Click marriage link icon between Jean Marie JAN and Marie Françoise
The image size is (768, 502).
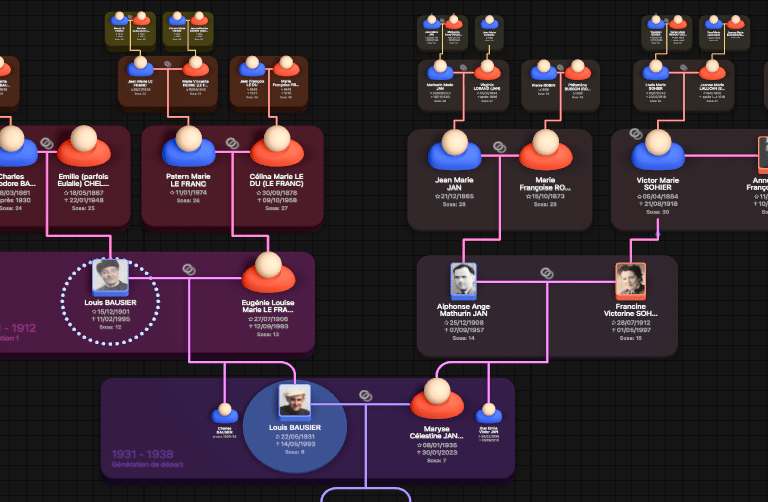click(x=500, y=147)
